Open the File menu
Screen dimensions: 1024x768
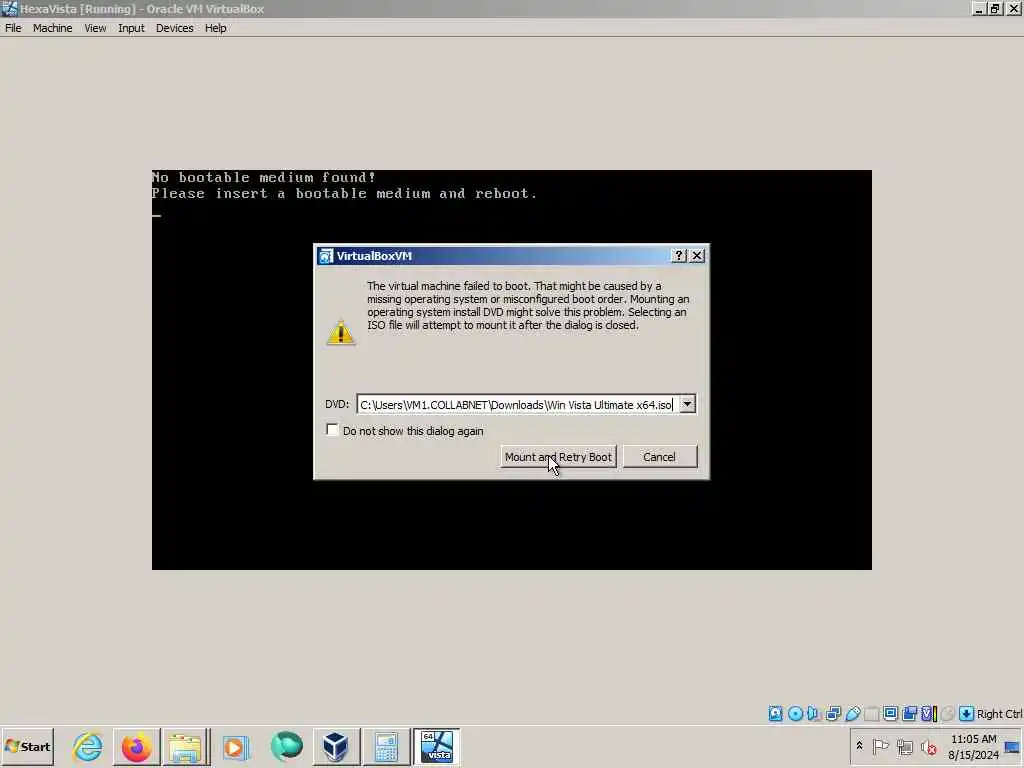pos(13,28)
